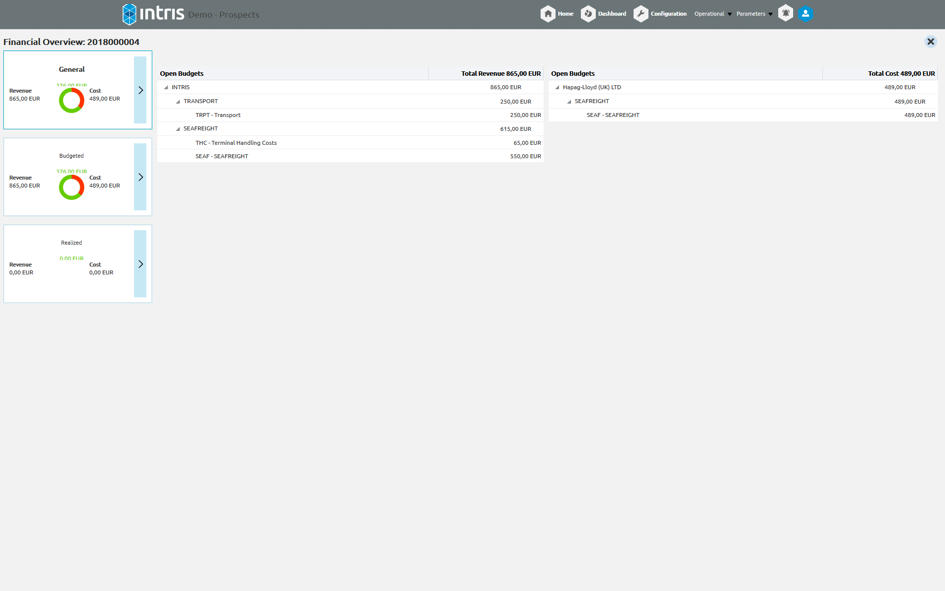This screenshot has height=591, width=945.
Task: Select the THC - Terminal Handling Costs row
Action: (x=236, y=143)
